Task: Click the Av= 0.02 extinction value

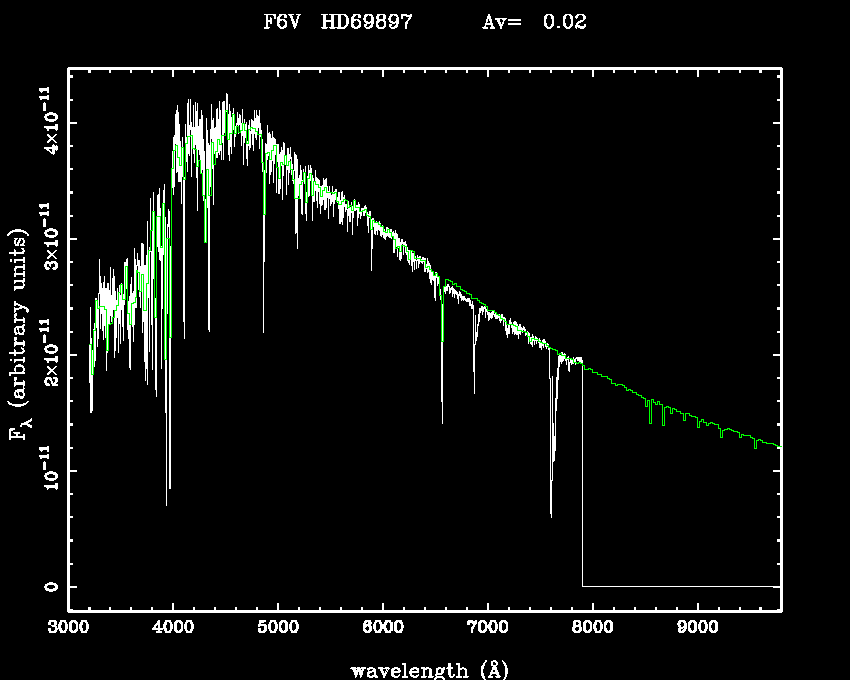Action: click(534, 22)
